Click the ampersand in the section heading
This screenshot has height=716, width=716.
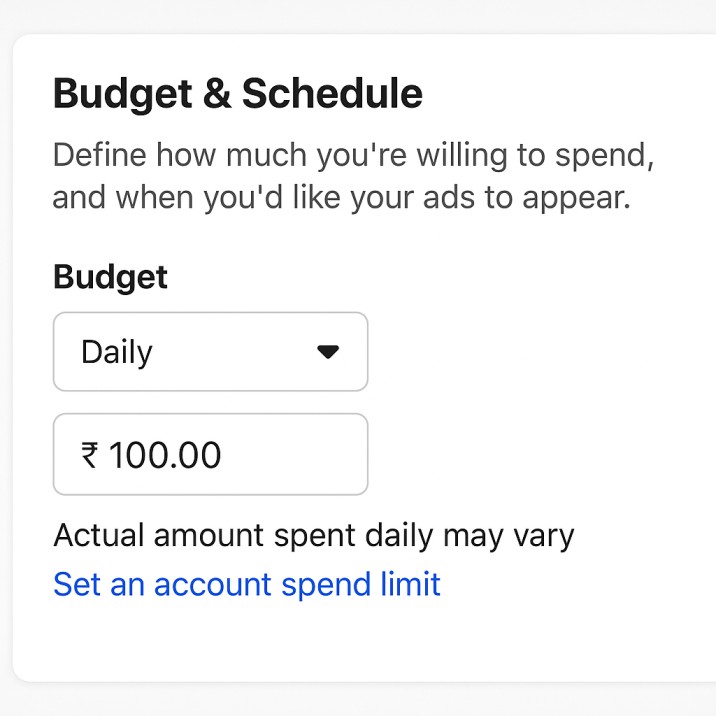[211, 94]
